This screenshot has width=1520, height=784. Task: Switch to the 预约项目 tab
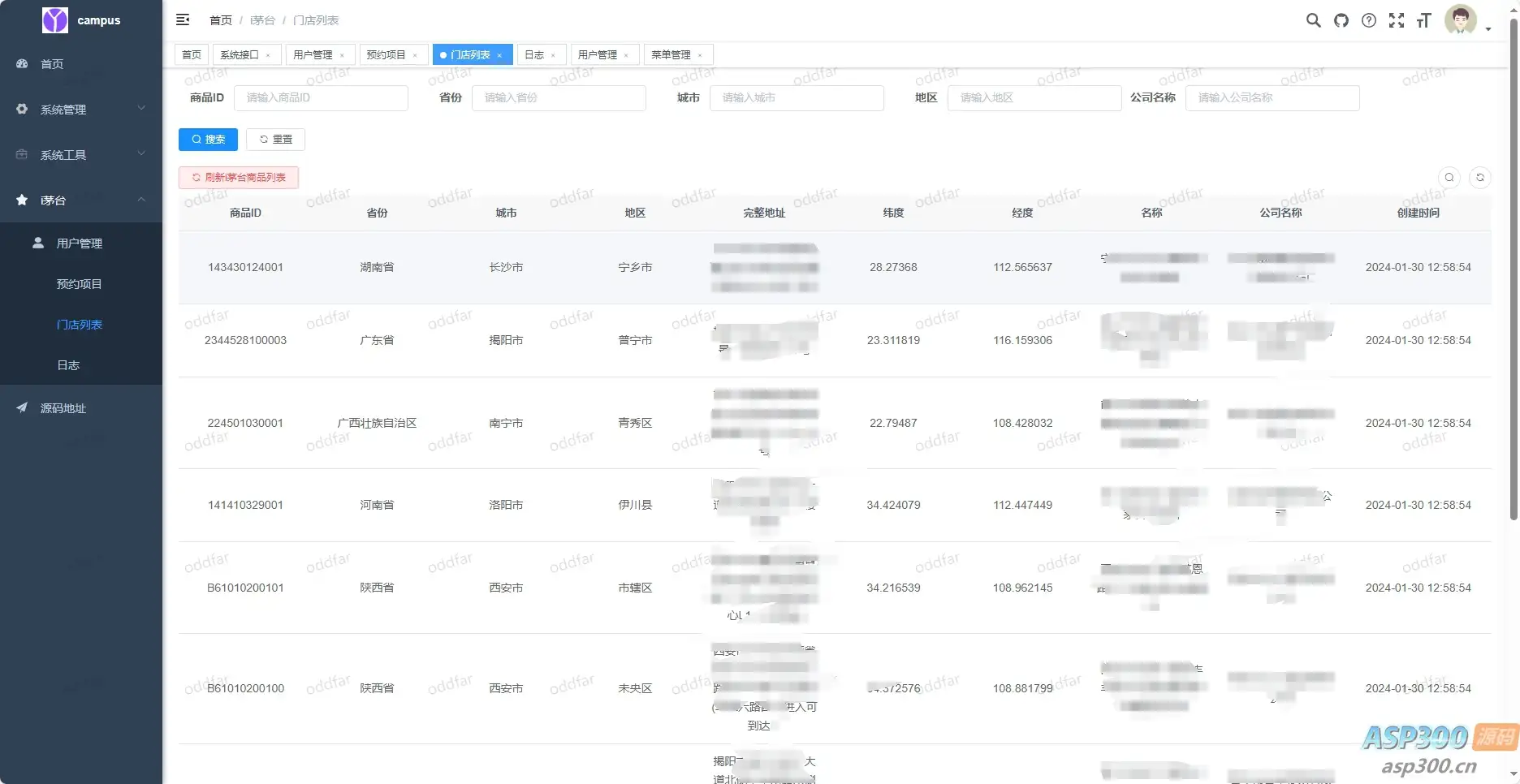(x=386, y=54)
